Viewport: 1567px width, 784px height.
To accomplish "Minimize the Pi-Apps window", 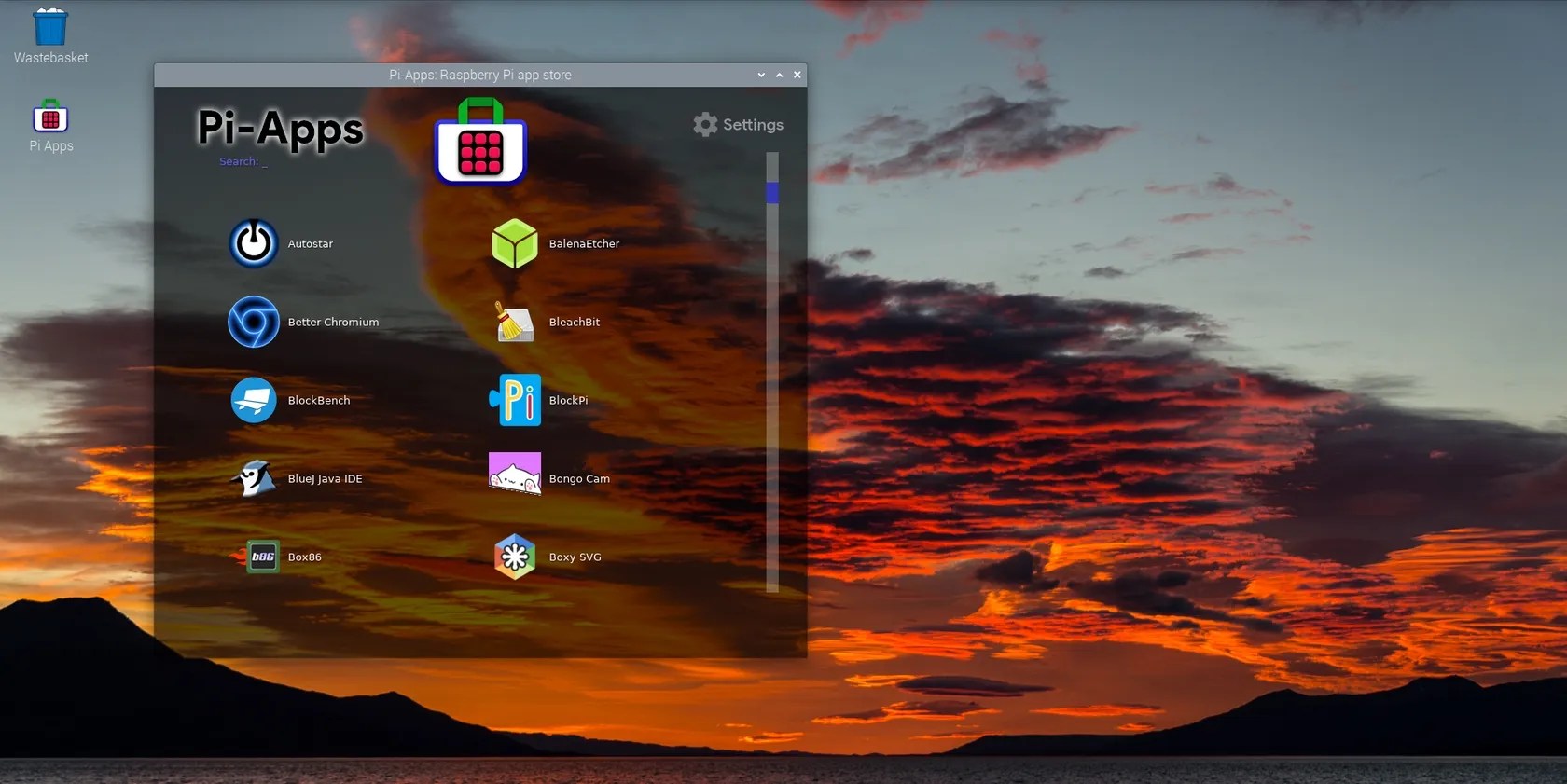I will click(761, 75).
